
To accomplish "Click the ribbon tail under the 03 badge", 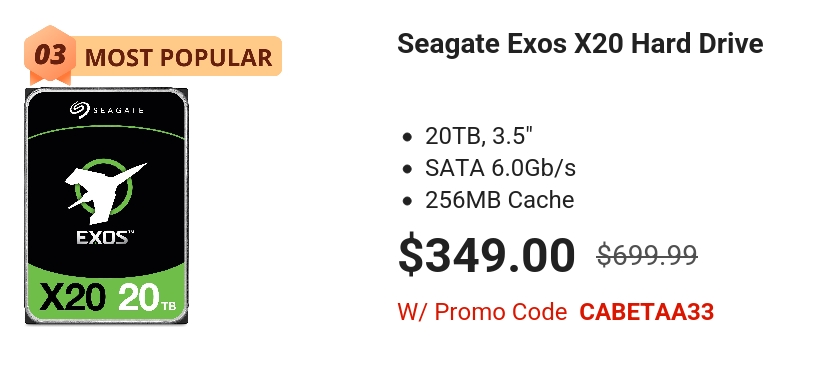I will pos(50,79).
